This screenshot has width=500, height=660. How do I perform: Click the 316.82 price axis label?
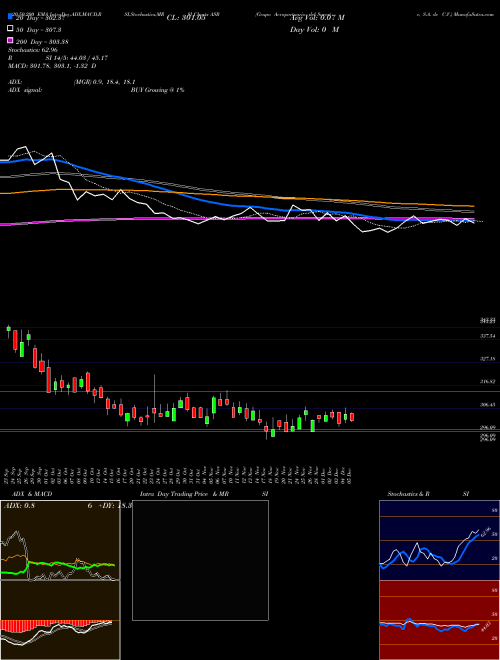(488, 382)
